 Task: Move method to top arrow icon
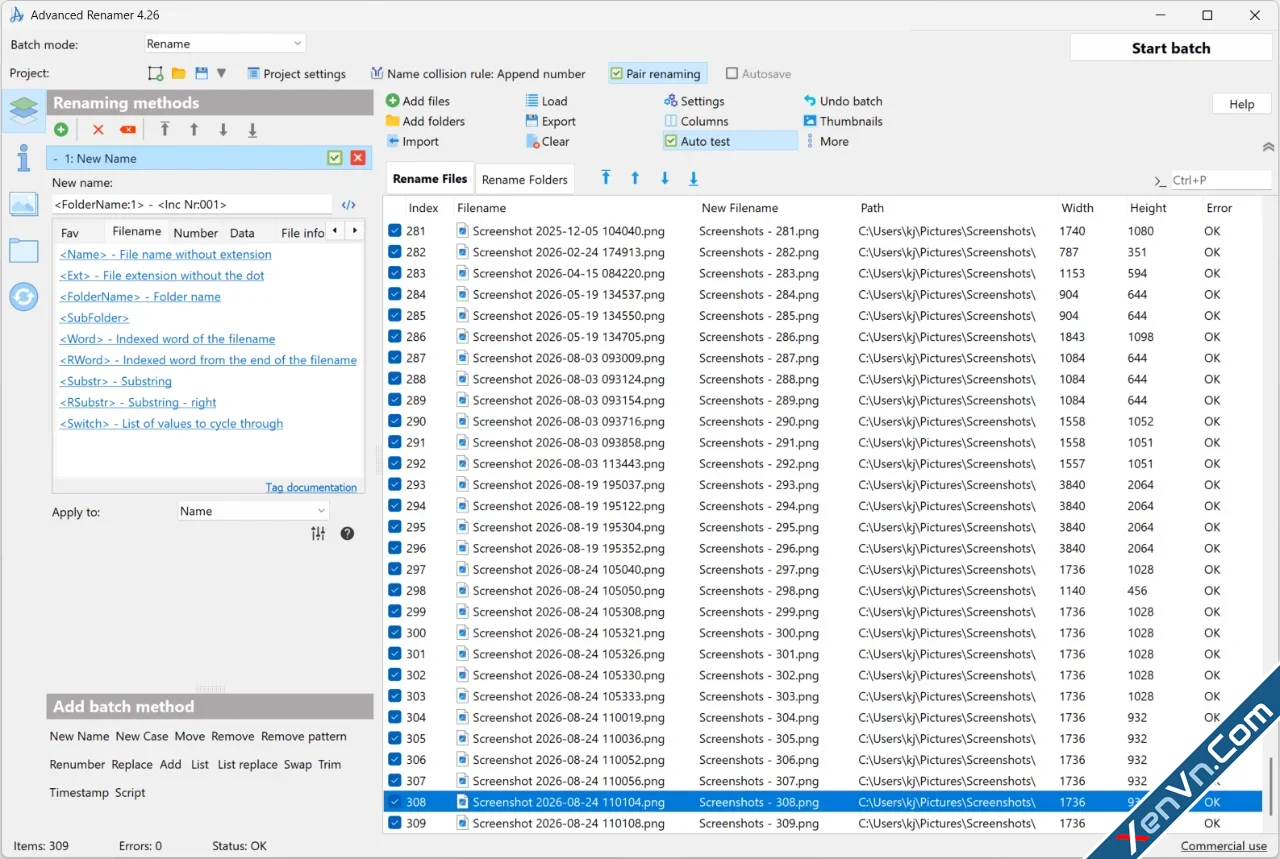(165, 130)
